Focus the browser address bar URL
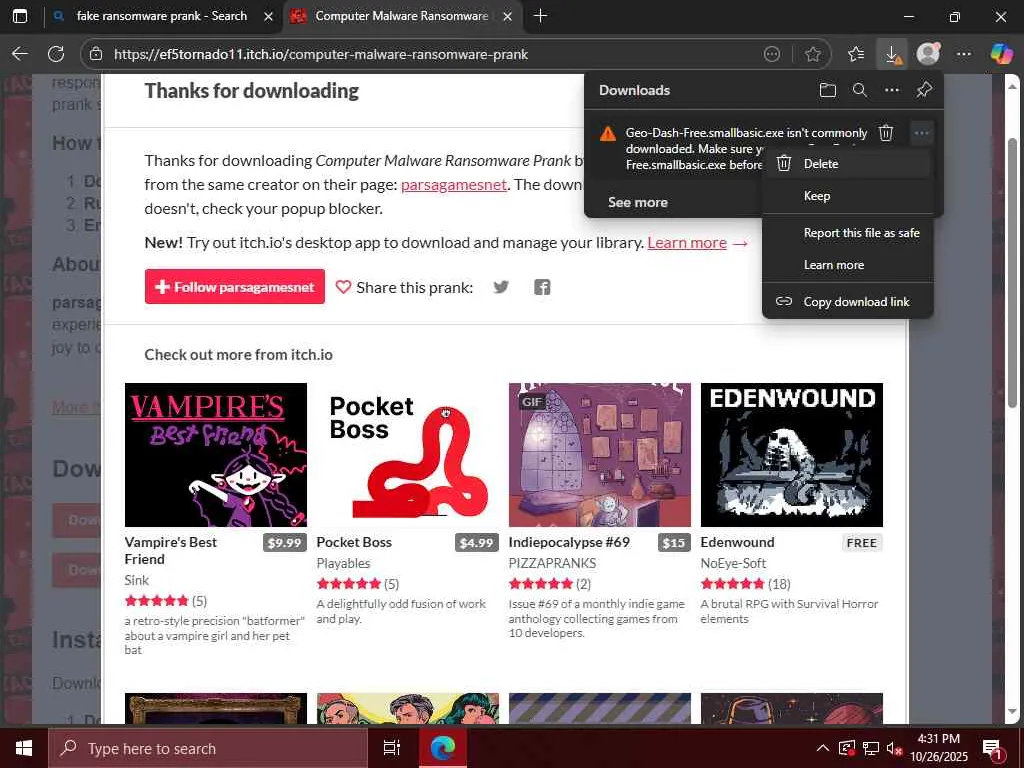Screen dimensions: 1024x768 click(x=321, y=54)
